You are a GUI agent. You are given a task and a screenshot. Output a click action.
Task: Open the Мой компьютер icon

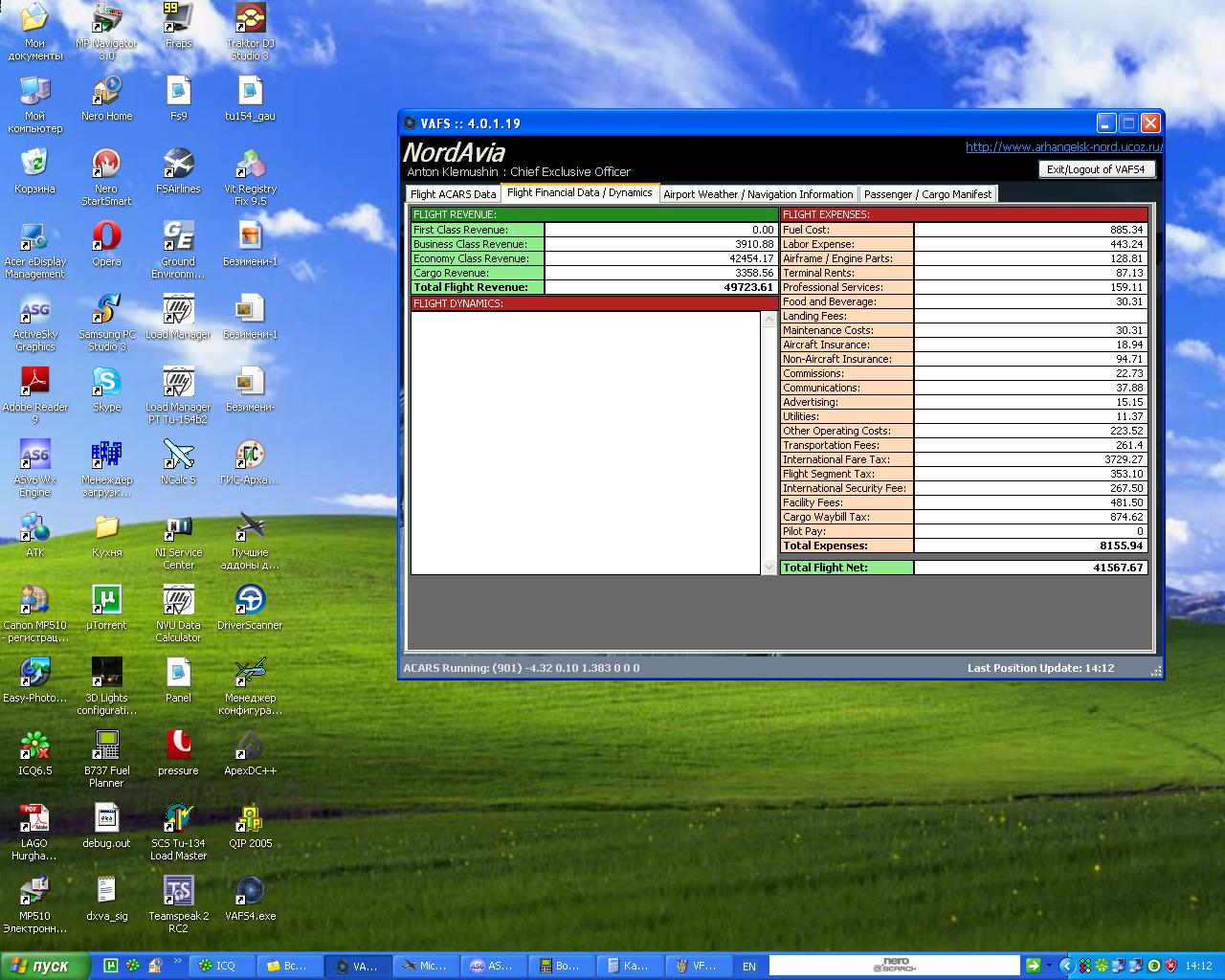click(x=34, y=103)
